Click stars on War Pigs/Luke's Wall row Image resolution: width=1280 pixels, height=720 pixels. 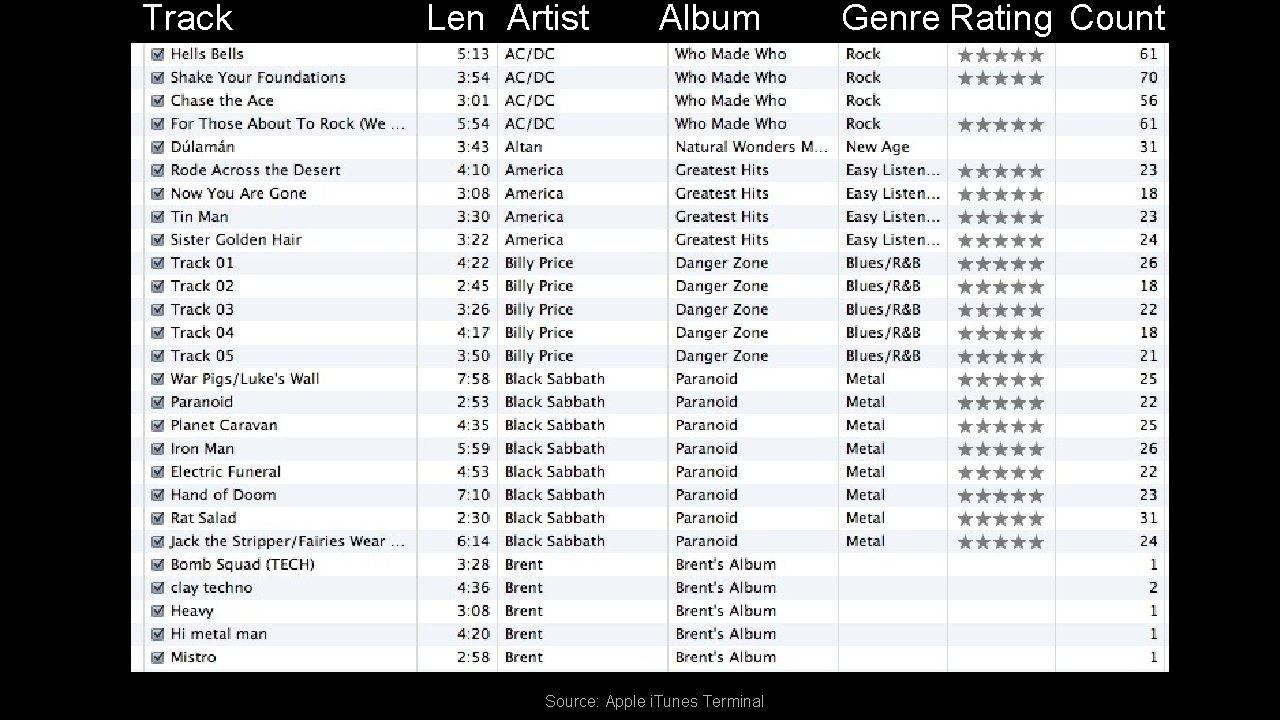click(1000, 379)
